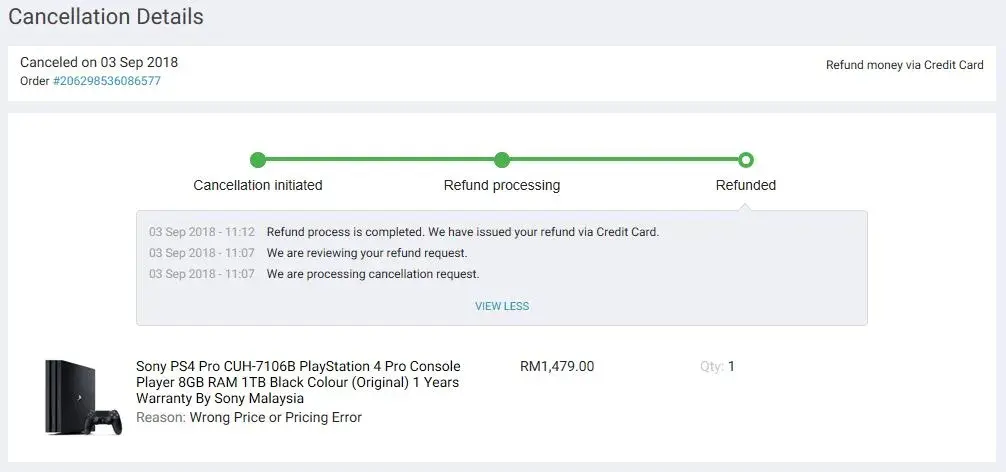Click the Cancellation initiated green step dot
The image size is (1006, 472).
click(x=258, y=160)
